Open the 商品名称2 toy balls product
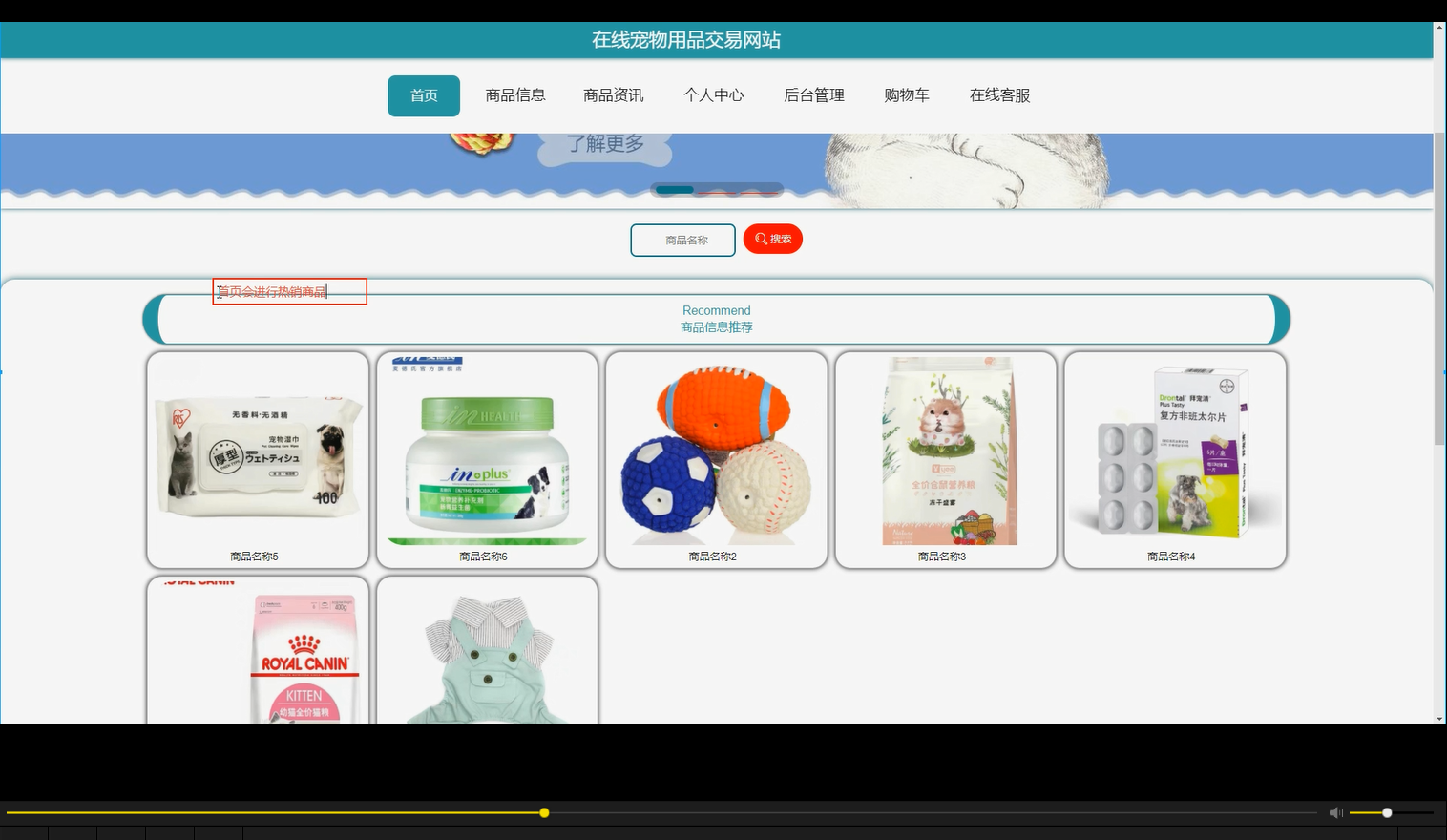Image resolution: width=1447 pixels, height=840 pixels. coord(716,458)
